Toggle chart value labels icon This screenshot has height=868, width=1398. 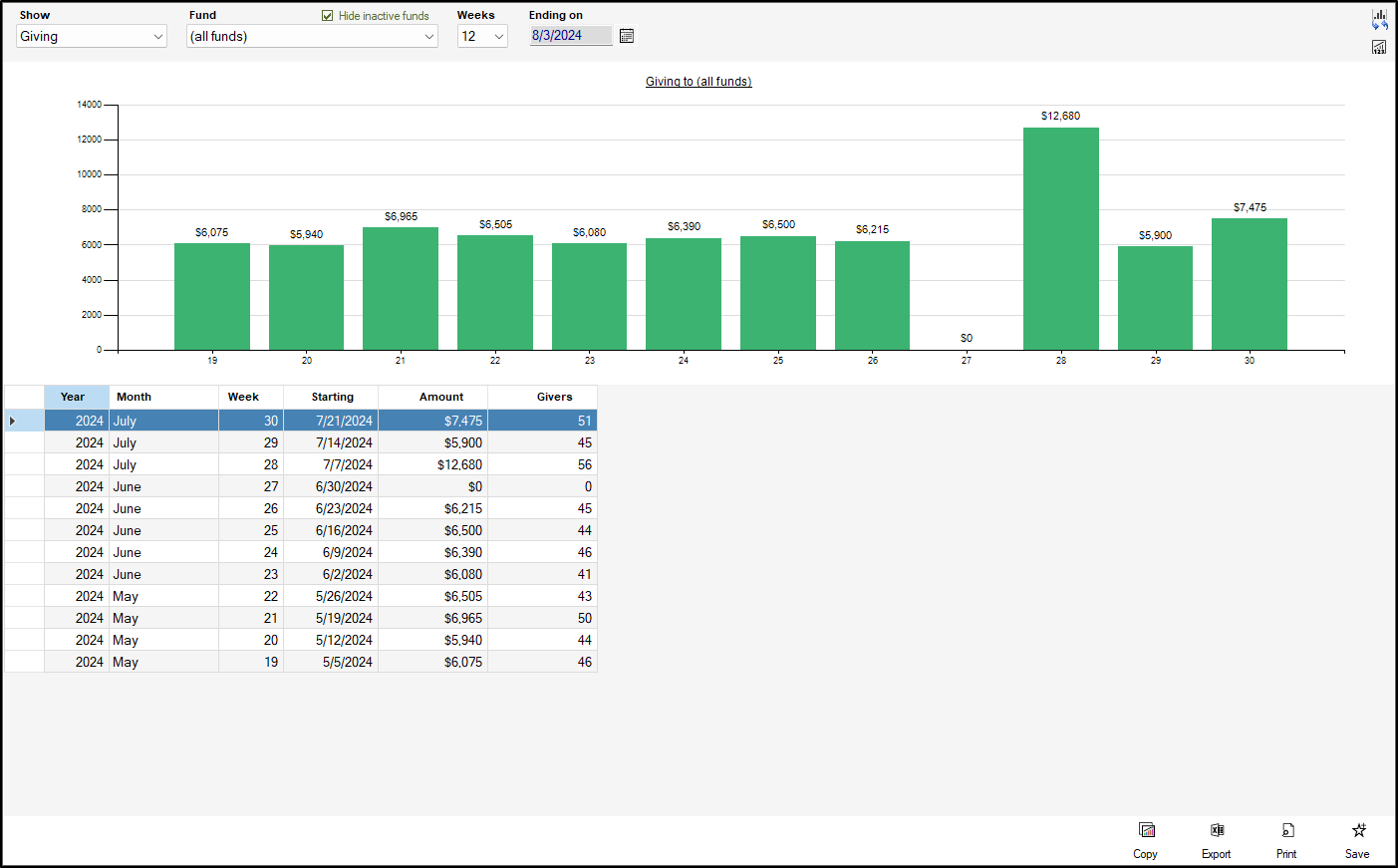[1379, 47]
